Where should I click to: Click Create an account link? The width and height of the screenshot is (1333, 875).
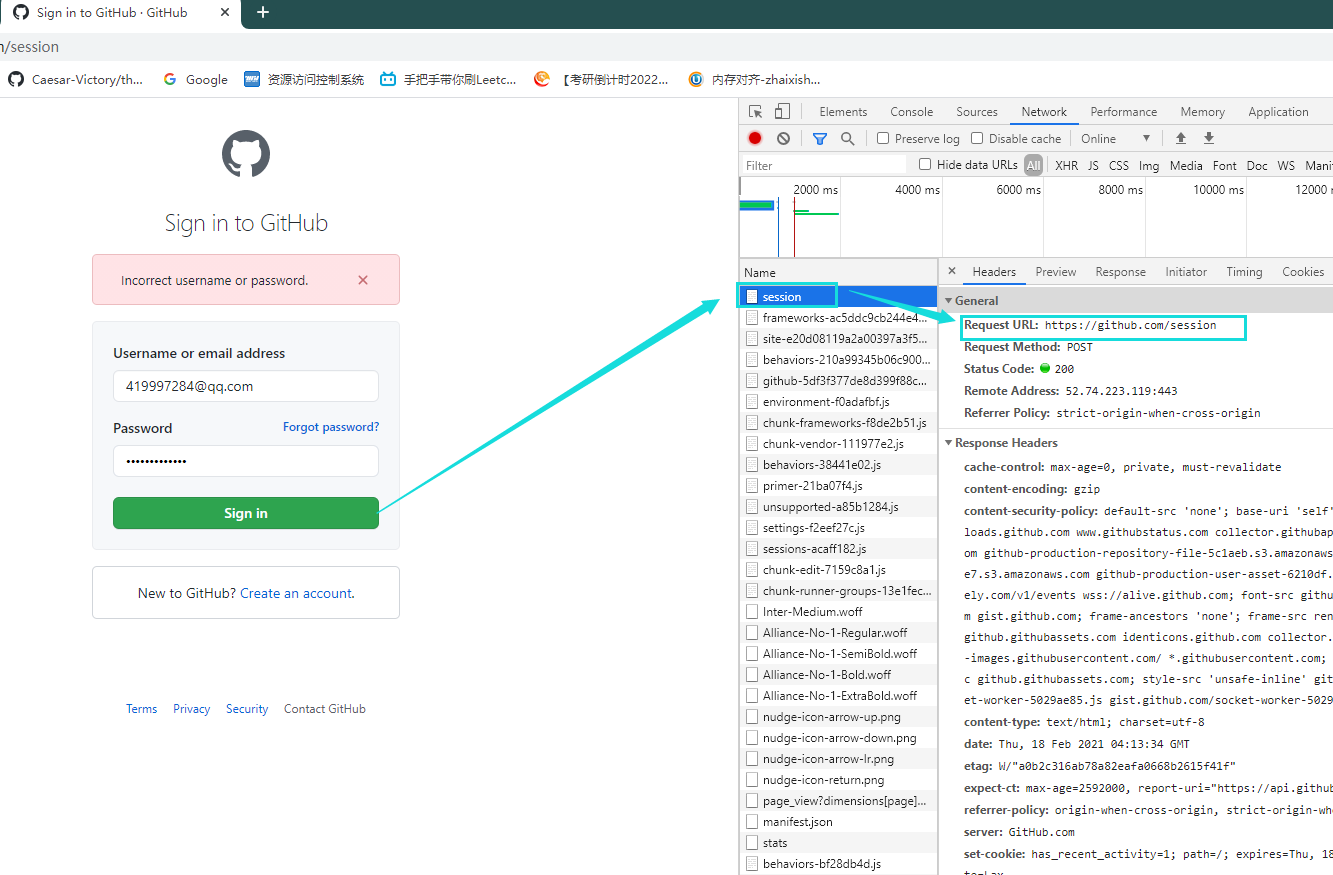pos(296,593)
